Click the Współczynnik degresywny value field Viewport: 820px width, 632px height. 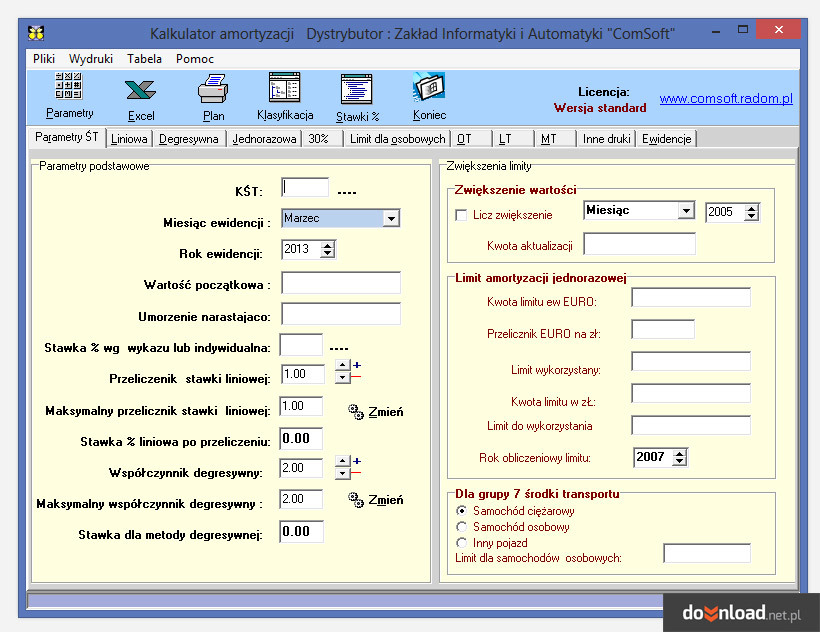[301, 468]
